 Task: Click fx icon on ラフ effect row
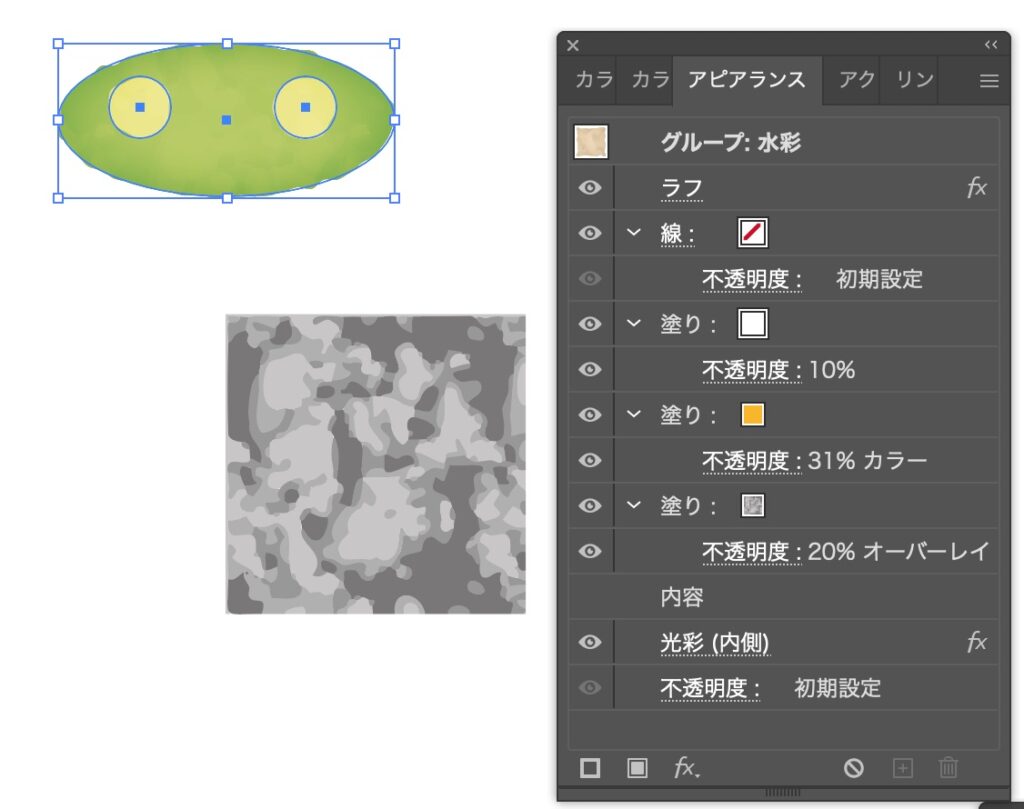click(977, 188)
